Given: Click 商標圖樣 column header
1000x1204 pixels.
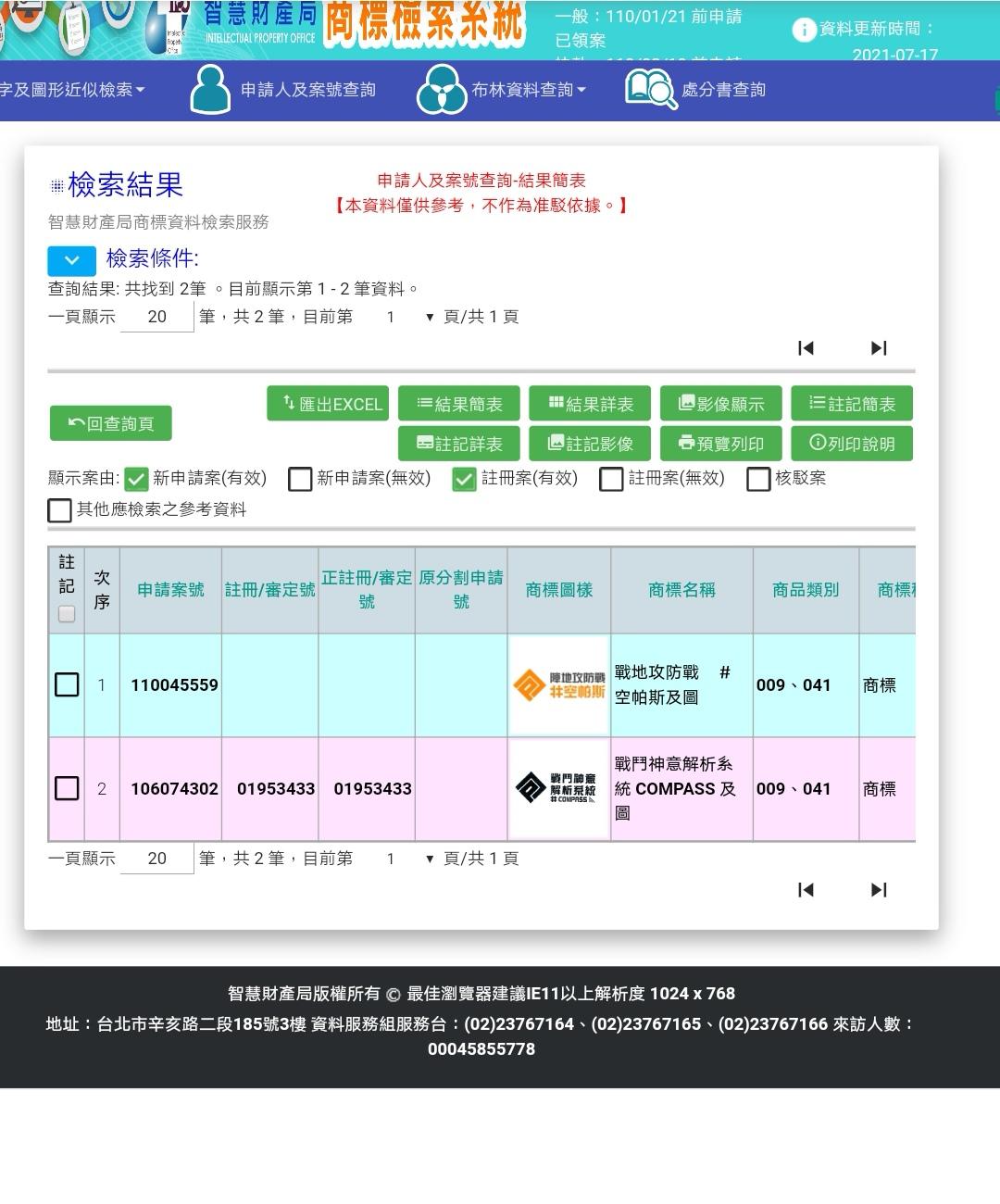Looking at the screenshot, I should click(559, 590).
